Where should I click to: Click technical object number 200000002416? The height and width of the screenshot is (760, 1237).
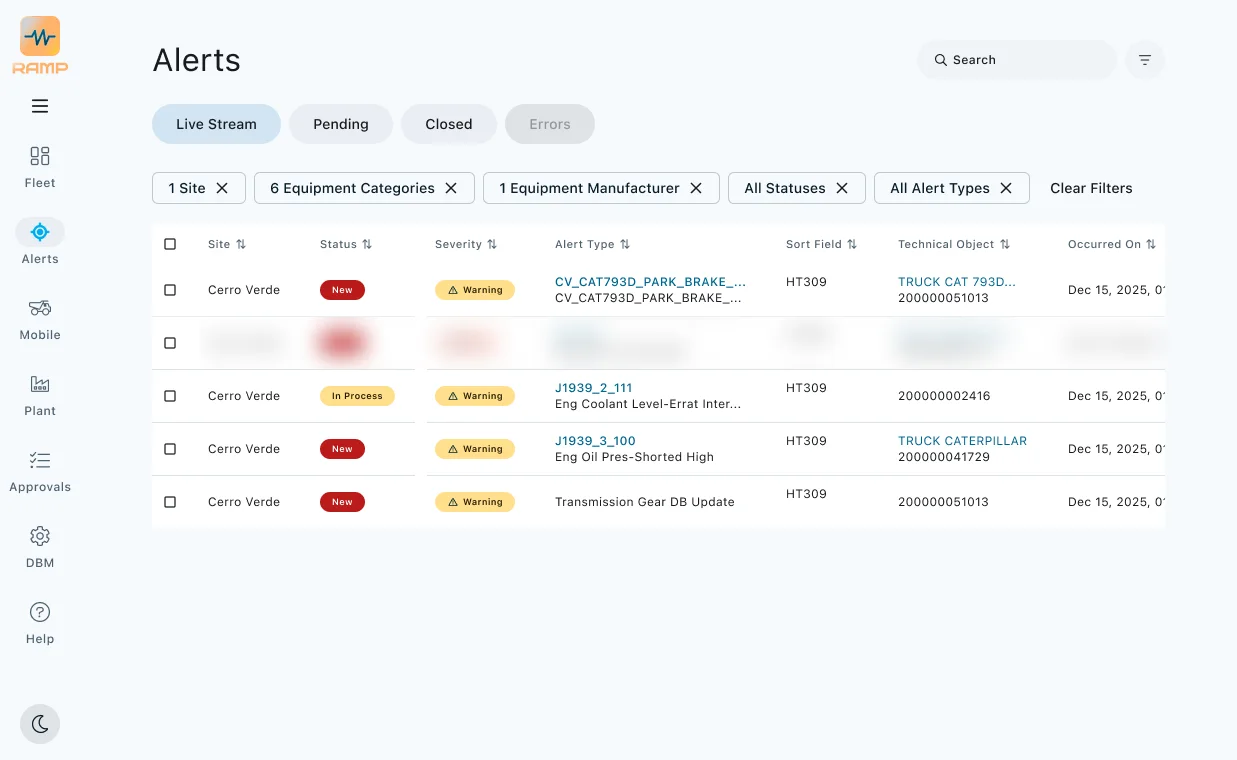pos(944,396)
